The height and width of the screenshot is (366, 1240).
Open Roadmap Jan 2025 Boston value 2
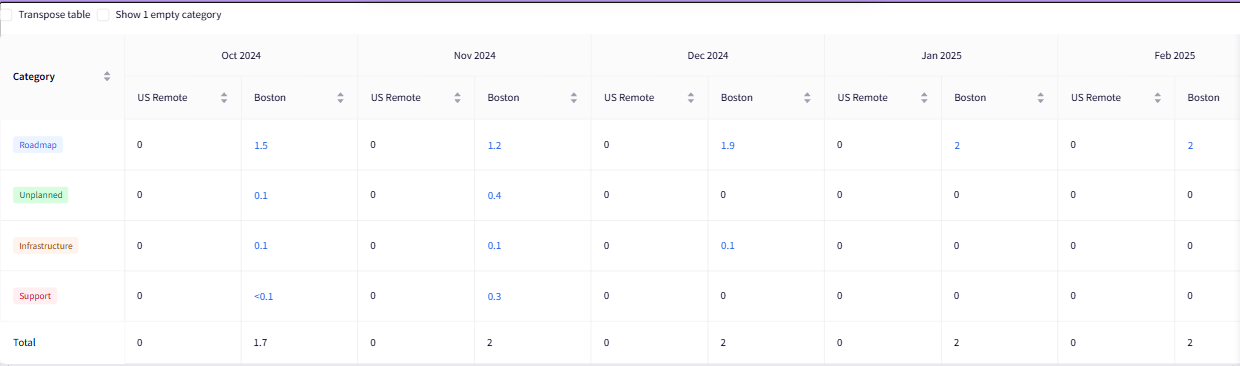957,146
